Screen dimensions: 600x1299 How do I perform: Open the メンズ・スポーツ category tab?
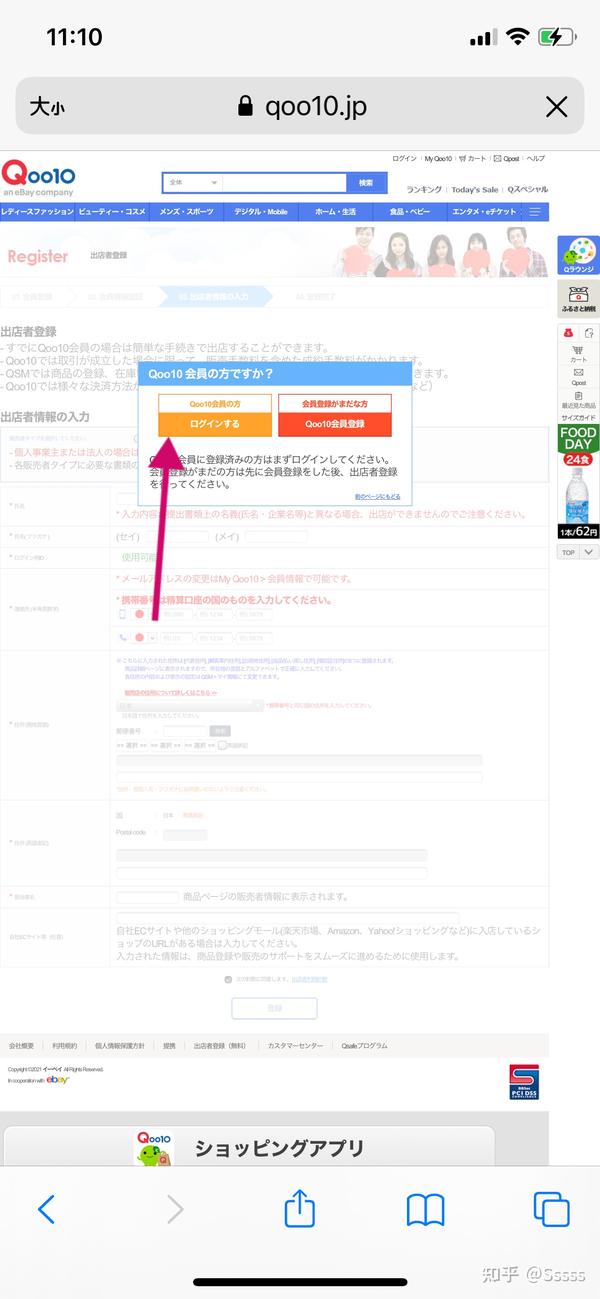click(186, 212)
